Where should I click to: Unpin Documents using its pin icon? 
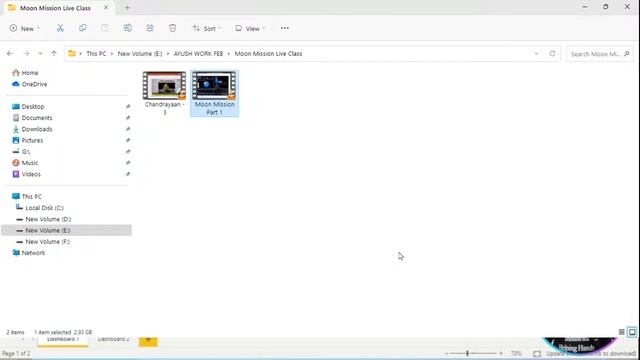coord(128,118)
